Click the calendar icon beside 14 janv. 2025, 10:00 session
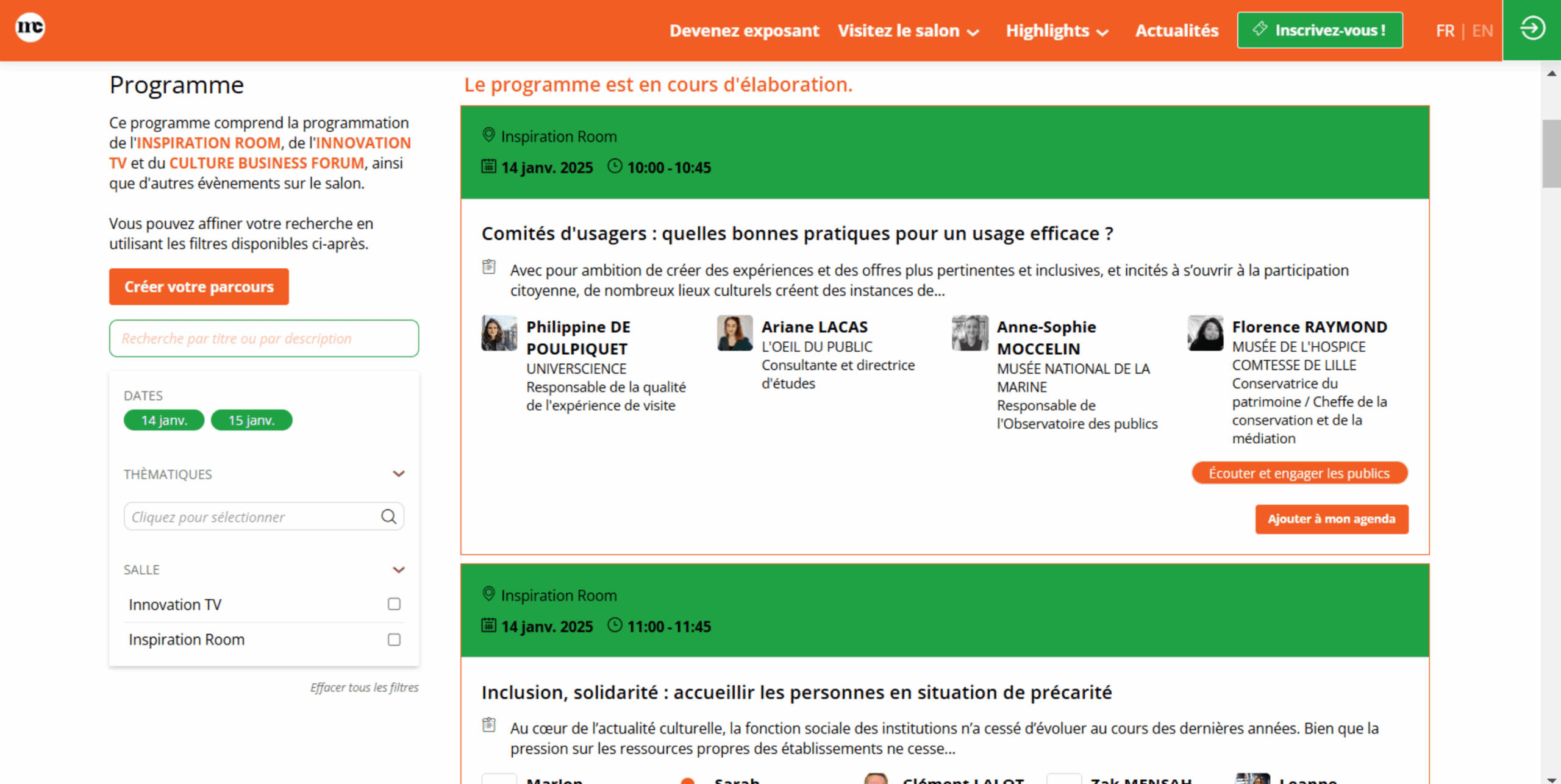This screenshot has height=784, width=1561. tap(488, 166)
